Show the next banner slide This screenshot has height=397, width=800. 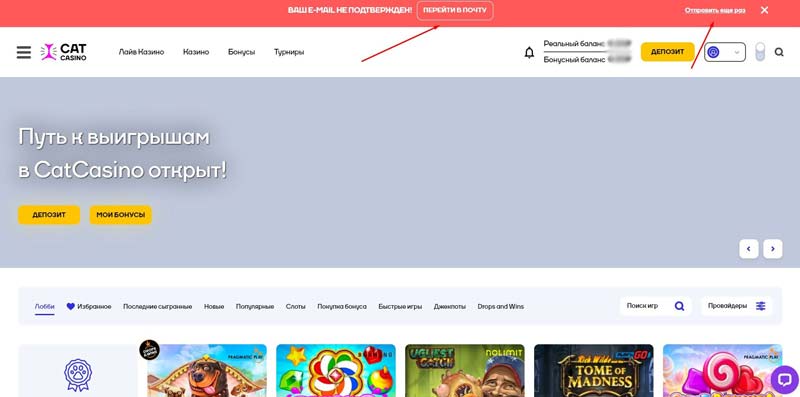(x=772, y=249)
